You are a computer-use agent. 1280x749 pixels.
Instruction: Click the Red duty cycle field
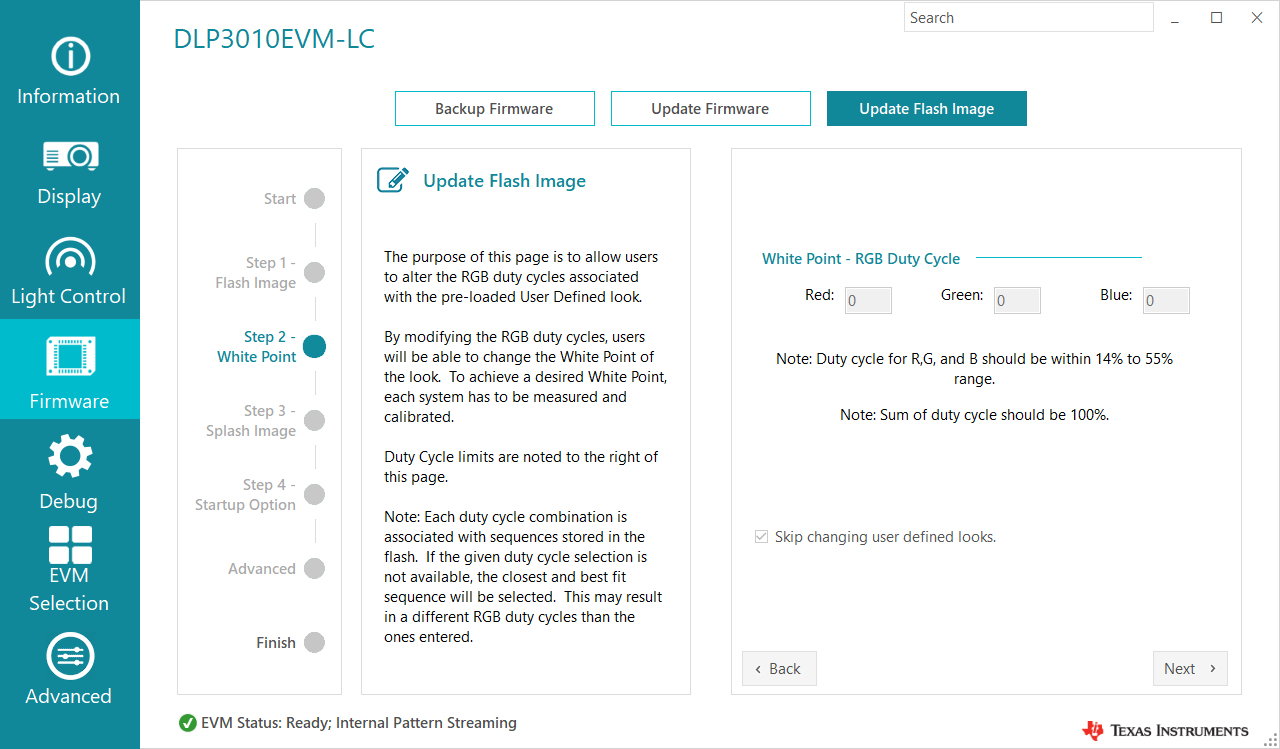[868, 300]
